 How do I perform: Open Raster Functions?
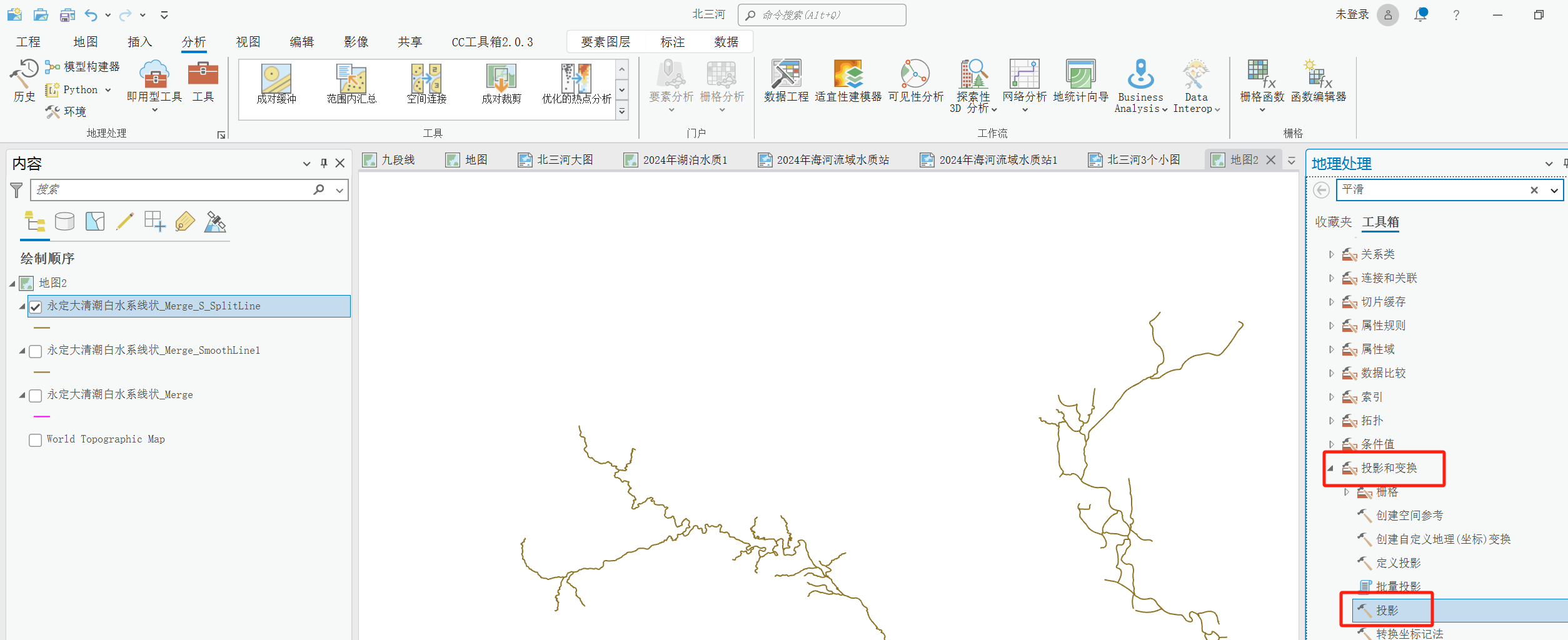[1262, 86]
